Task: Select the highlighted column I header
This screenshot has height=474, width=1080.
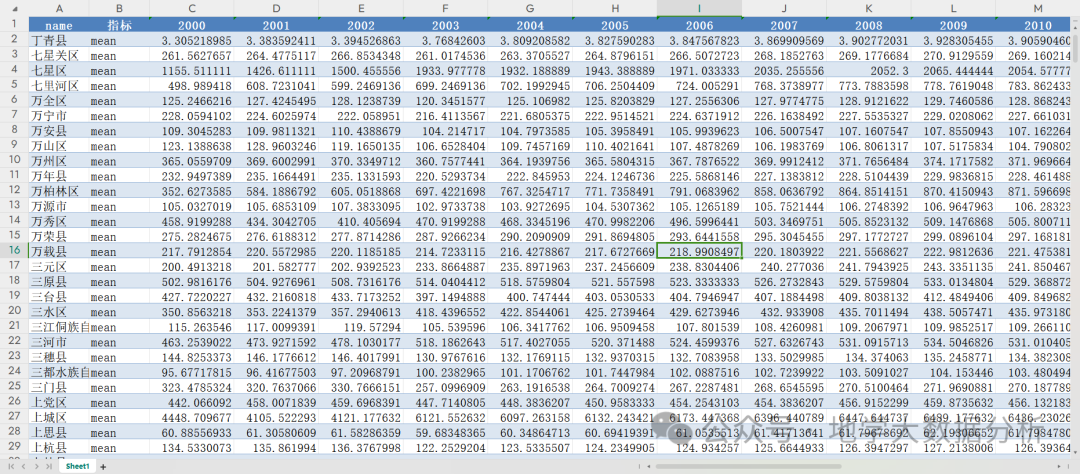Action: pyautogui.click(x=699, y=8)
